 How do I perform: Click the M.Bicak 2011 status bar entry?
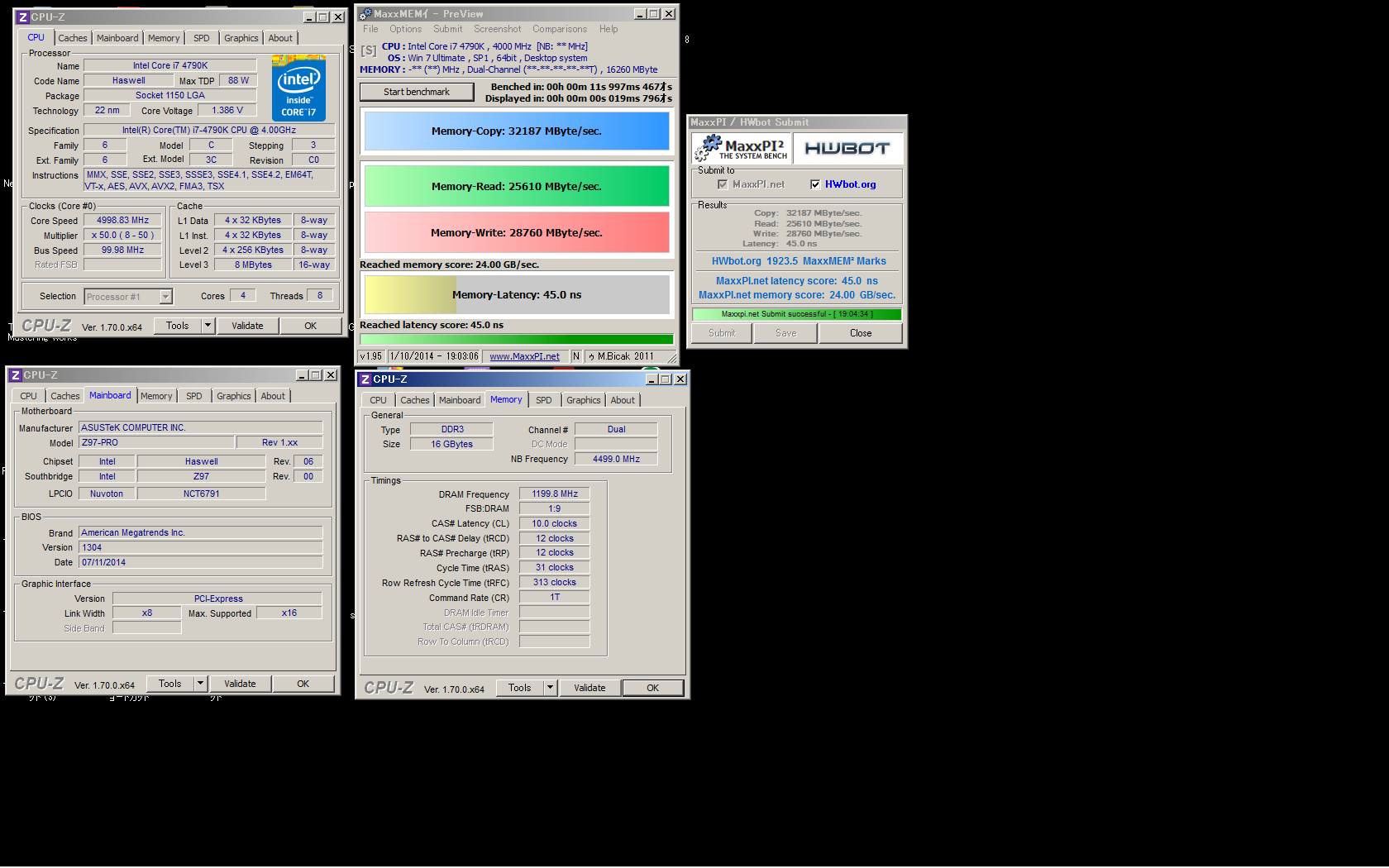(625, 356)
